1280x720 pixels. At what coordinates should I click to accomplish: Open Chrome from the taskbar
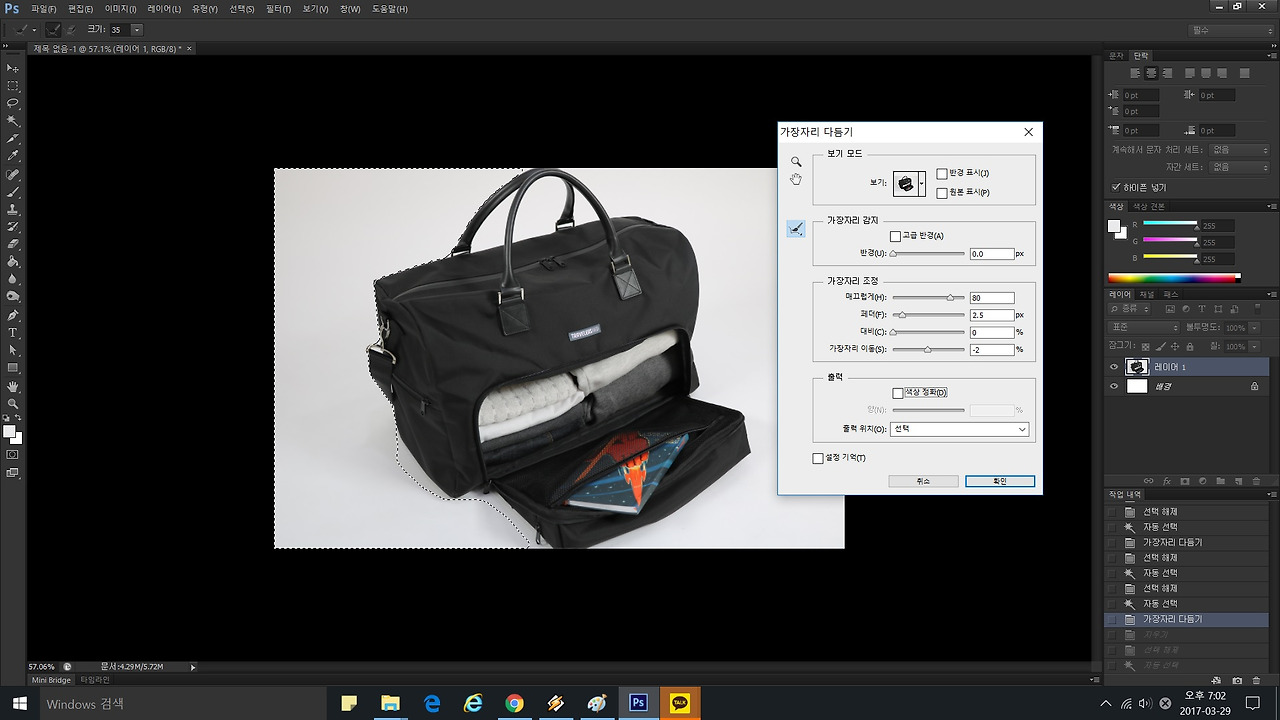[514, 704]
